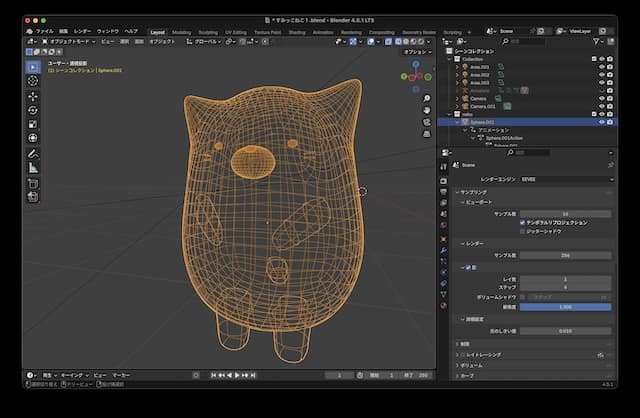Image resolution: width=640 pixels, height=418 pixels.
Task: Uncheck テンポラルリプロジェクション option
Action: point(522,222)
